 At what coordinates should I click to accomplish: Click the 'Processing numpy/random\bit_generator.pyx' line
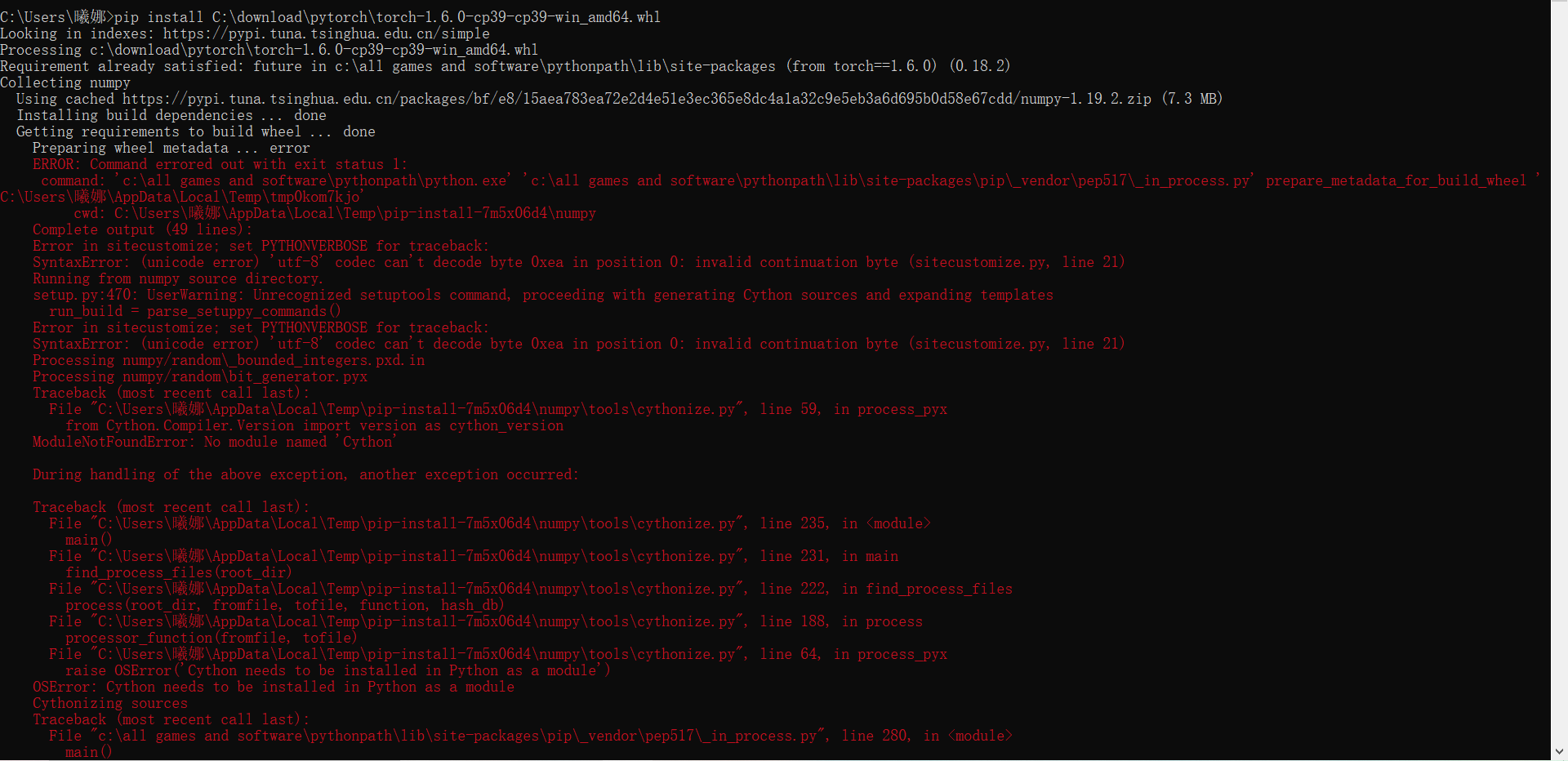point(200,376)
